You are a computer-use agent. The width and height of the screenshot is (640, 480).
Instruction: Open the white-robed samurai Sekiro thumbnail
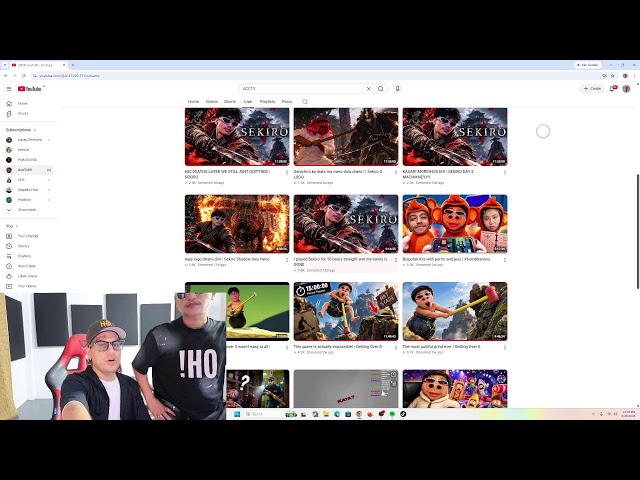(346, 137)
